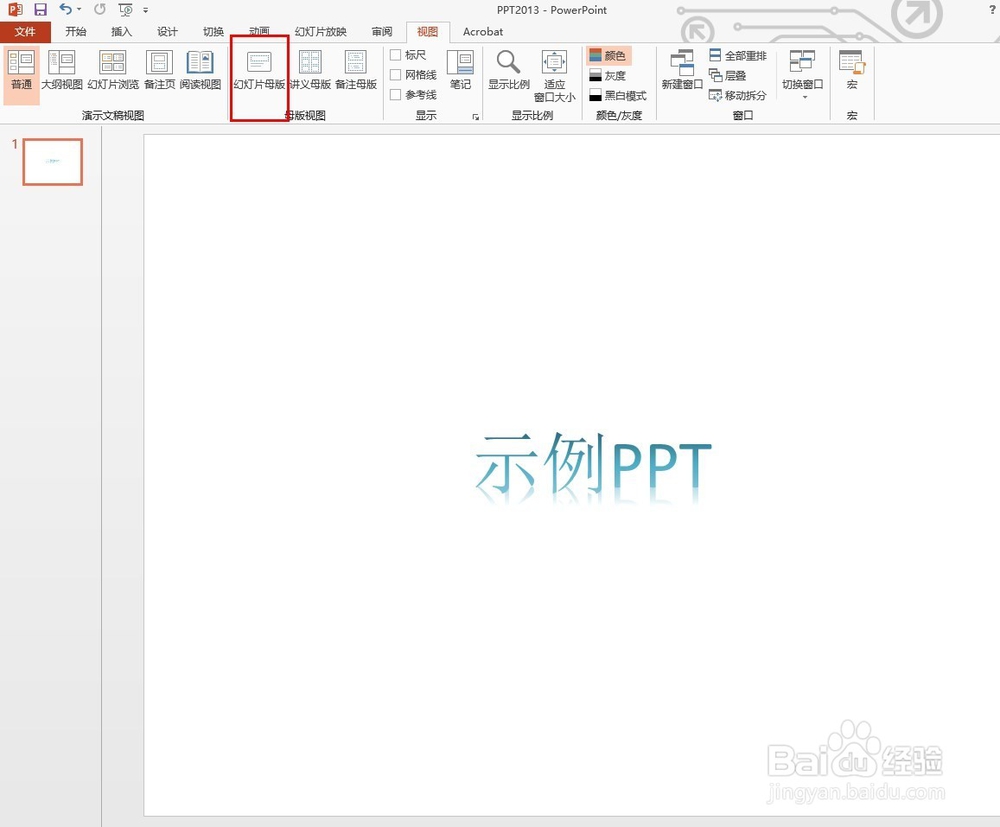Screen dimensions: 1000x827
Task: Enable the Gridlines (网格线) checkbox
Action: point(395,75)
